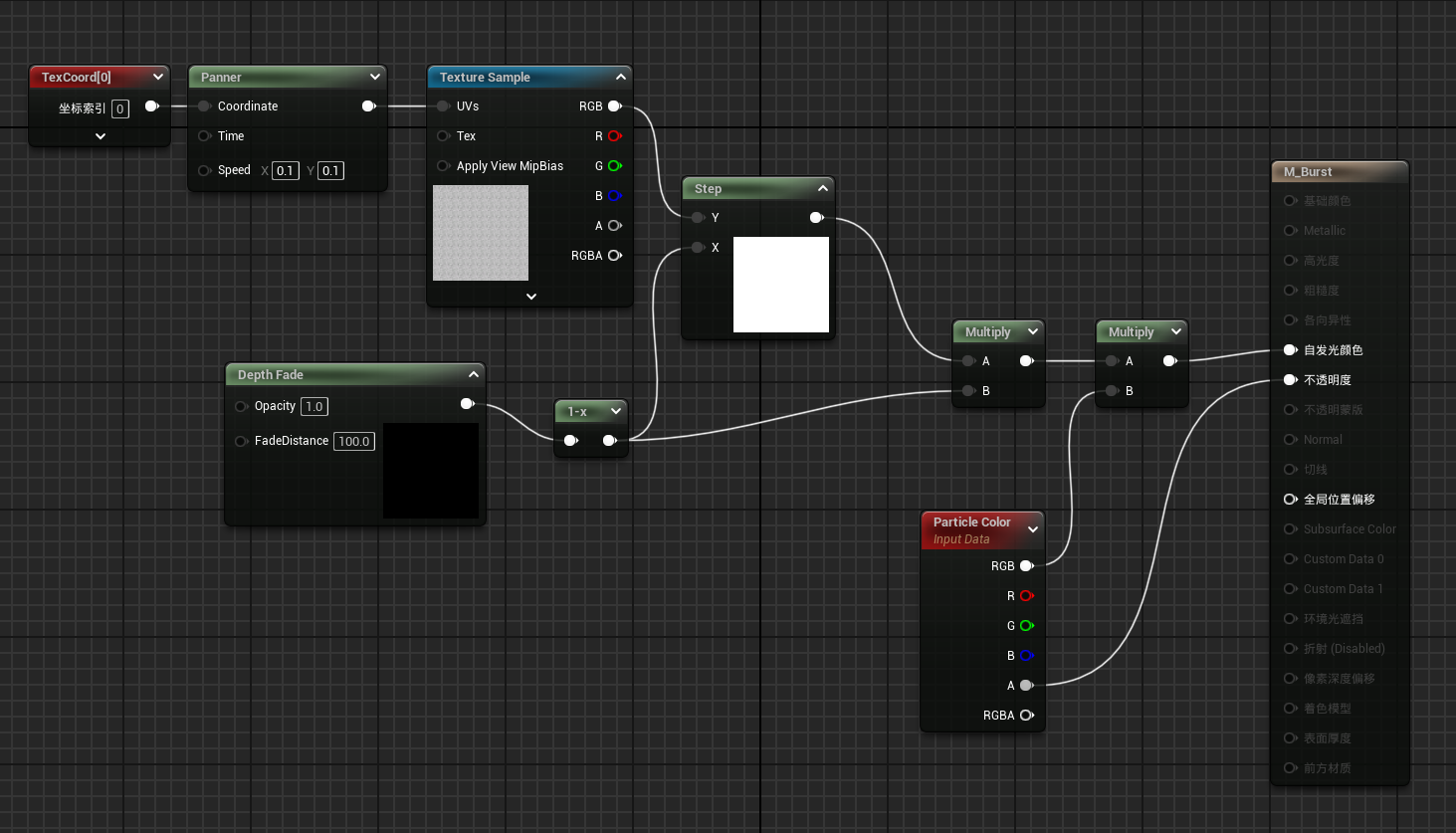The image size is (1456, 833).
Task: Click Particle Color RGBA output pin
Action: tap(1026, 716)
